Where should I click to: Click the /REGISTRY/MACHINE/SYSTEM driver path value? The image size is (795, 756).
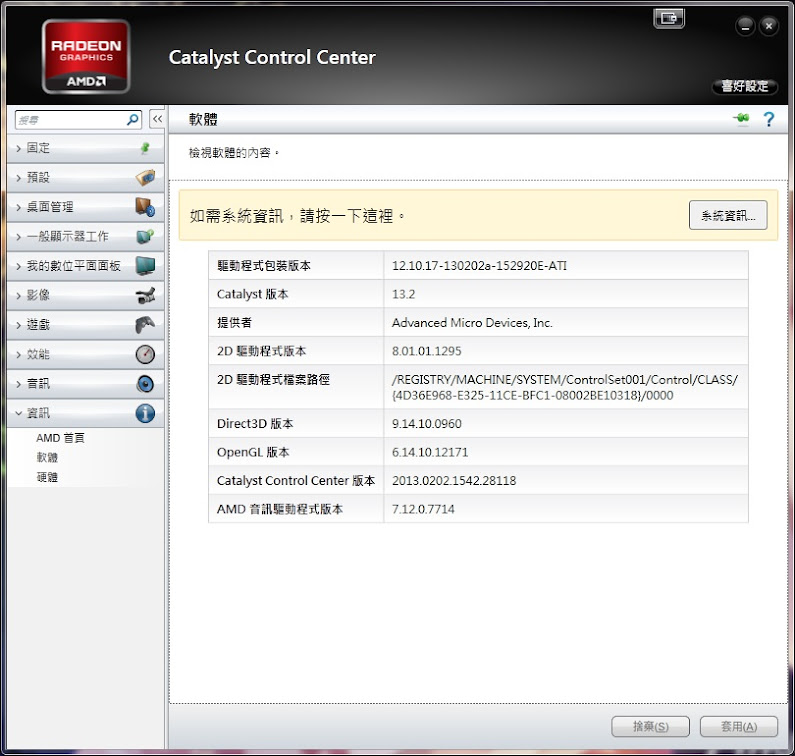click(564, 387)
